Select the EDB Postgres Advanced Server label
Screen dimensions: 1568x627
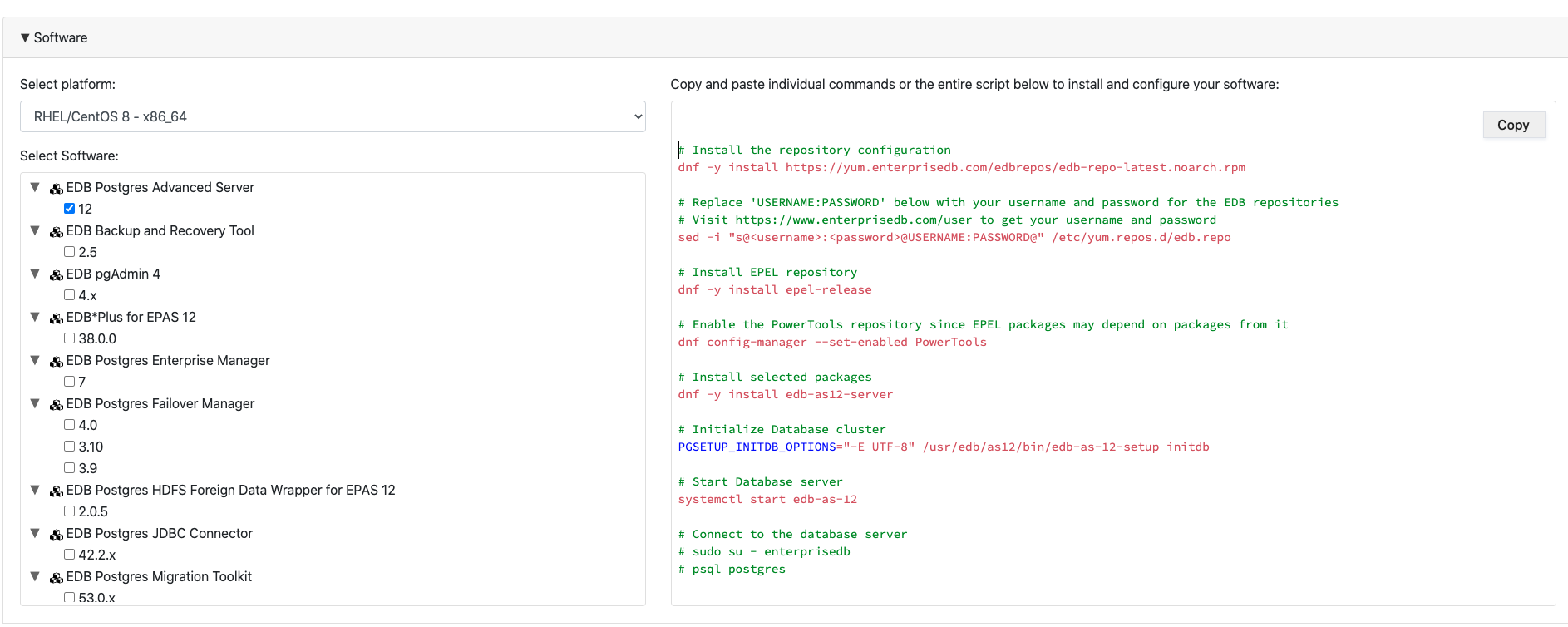160,188
